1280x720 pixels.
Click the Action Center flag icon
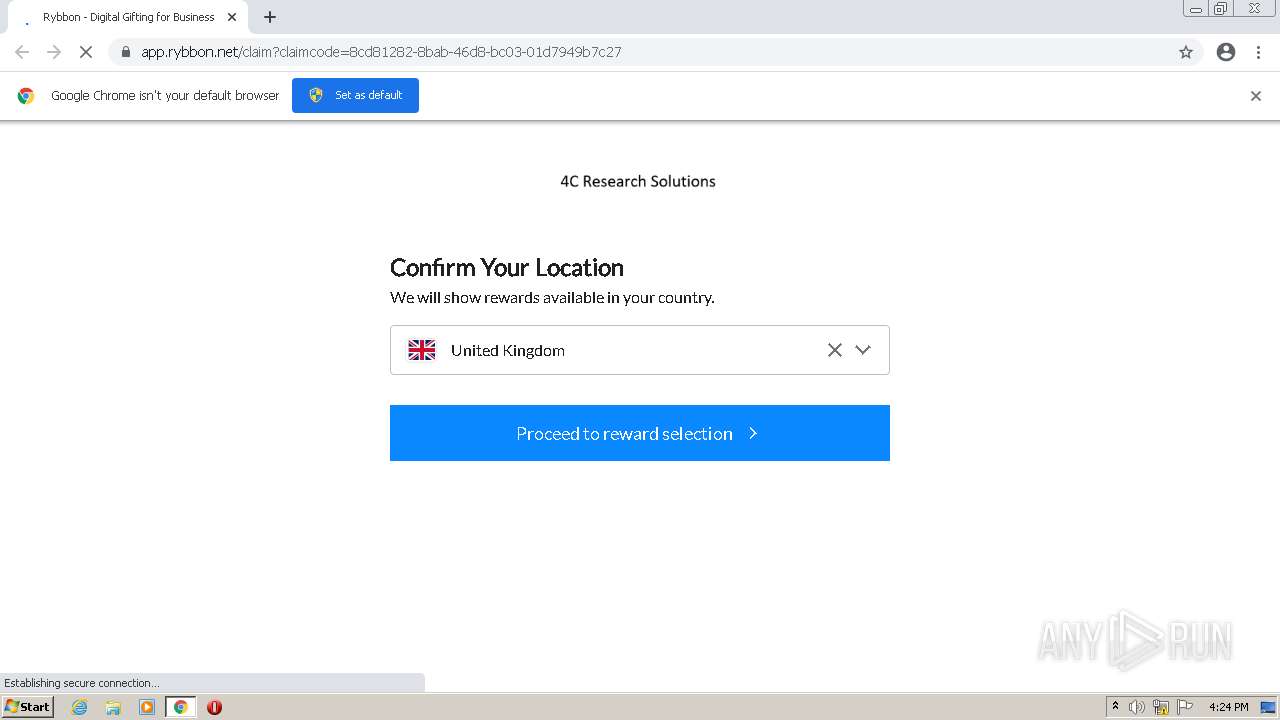pyautogui.click(x=1185, y=707)
